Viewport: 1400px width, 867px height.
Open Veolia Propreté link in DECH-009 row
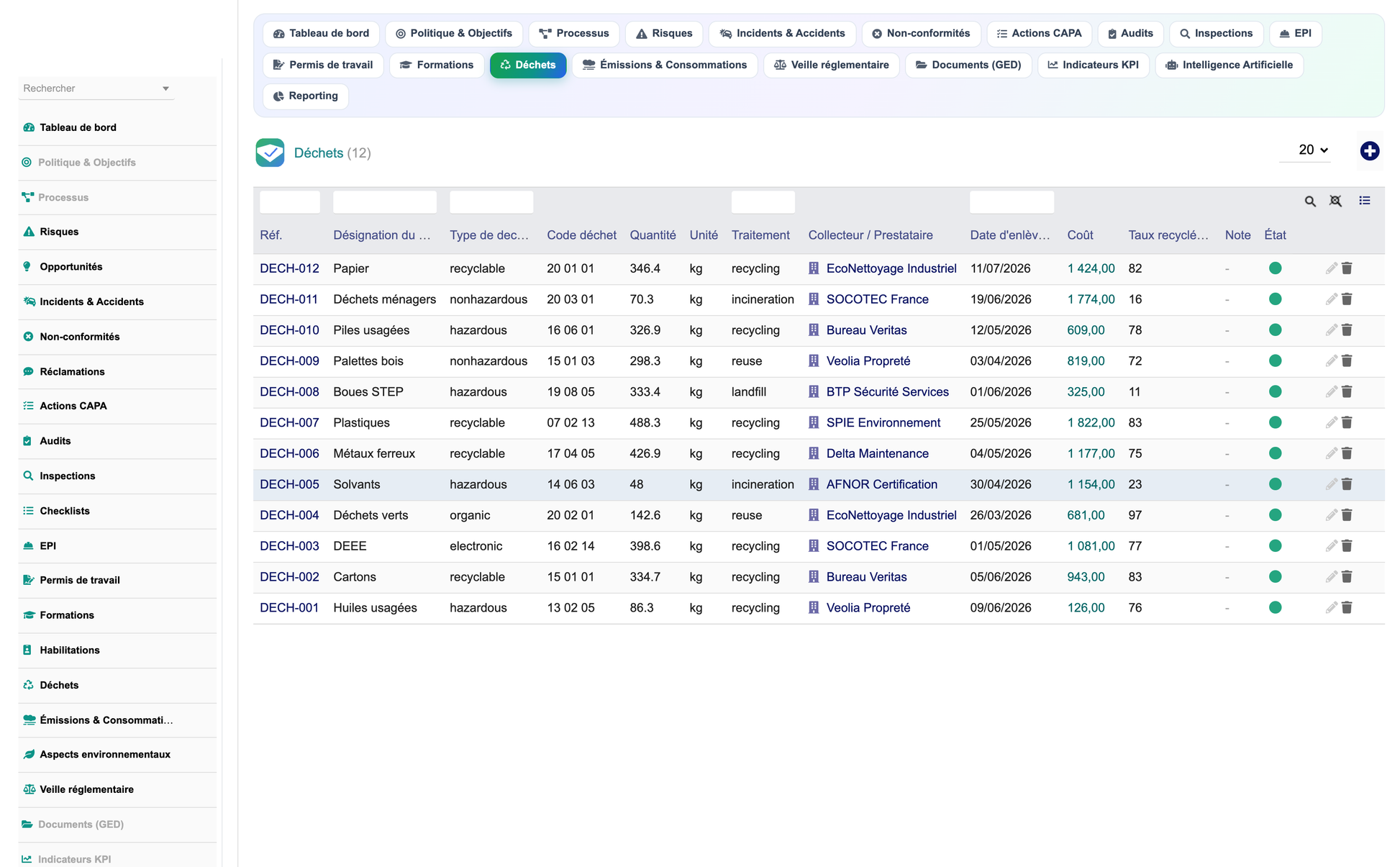tap(868, 361)
